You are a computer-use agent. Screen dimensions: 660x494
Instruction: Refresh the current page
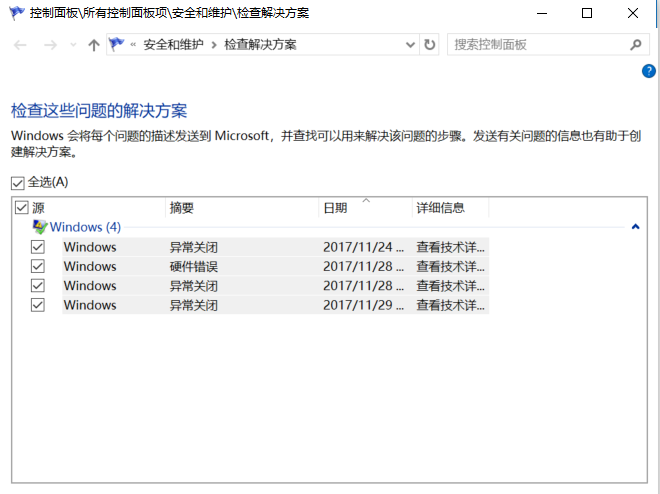429,45
